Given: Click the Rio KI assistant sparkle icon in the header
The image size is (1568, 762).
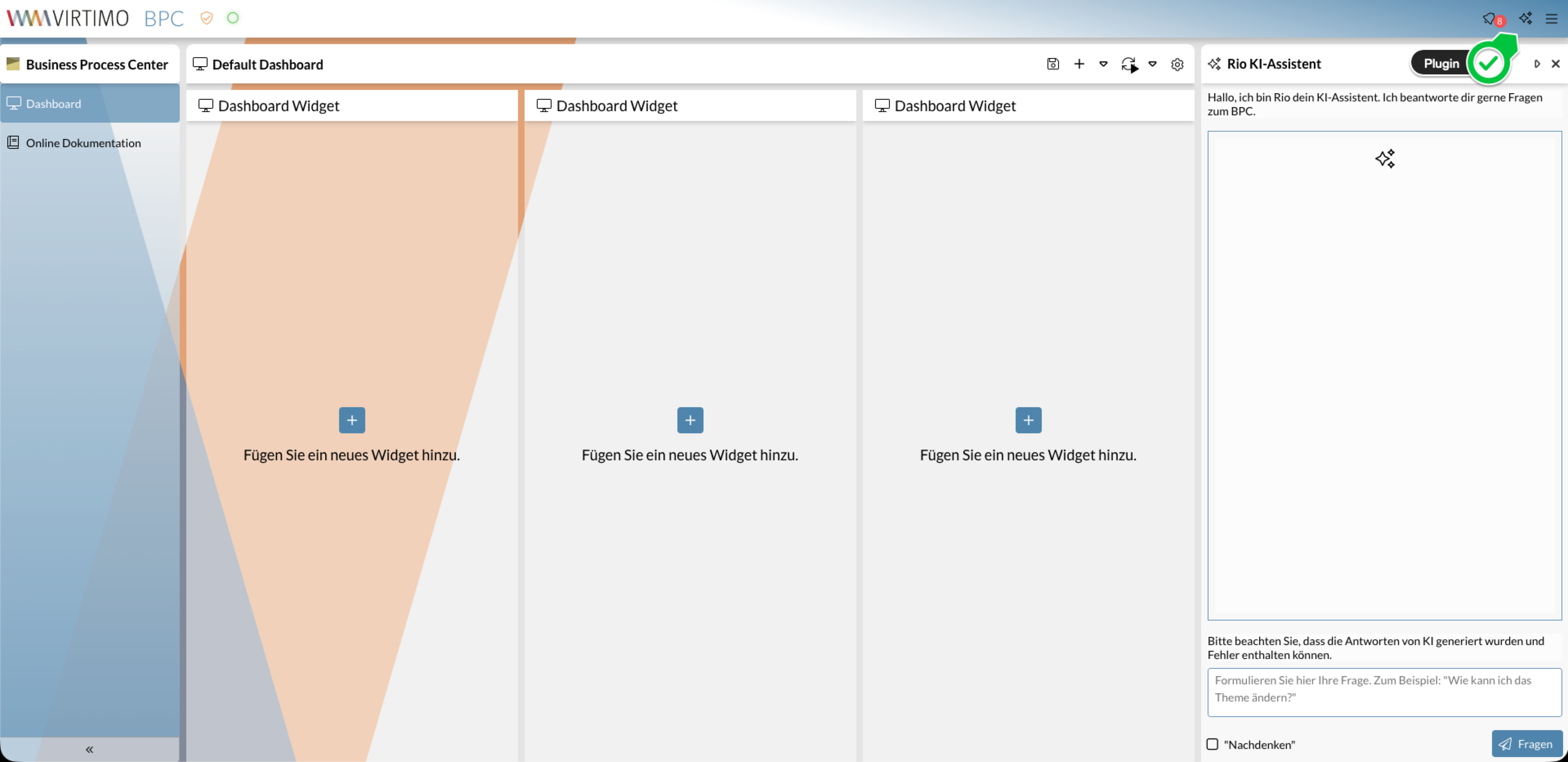Looking at the screenshot, I should pos(1525,18).
